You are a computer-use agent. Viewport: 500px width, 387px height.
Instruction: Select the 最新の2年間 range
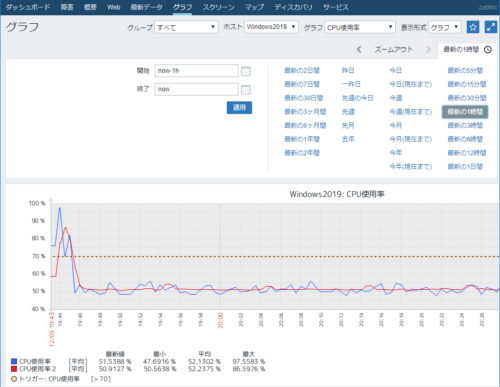[302, 153]
